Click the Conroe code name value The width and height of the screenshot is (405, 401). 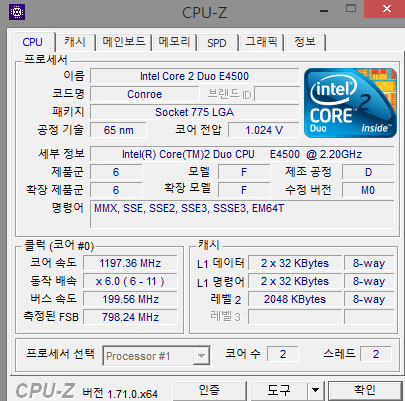click(x=145, y=94)
